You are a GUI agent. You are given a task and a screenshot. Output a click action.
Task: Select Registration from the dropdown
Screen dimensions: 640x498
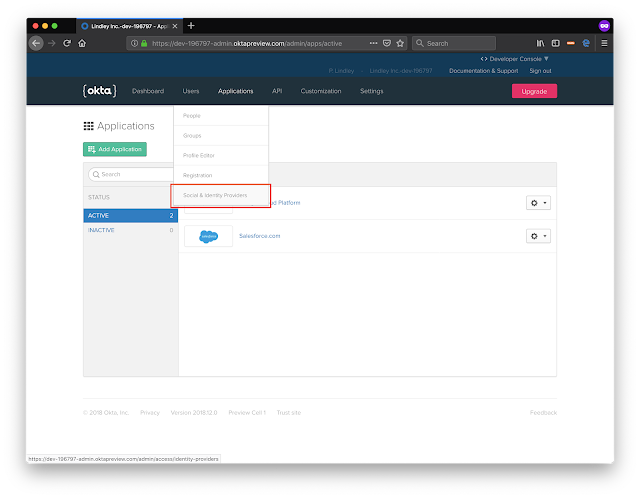click(x=221, y=176)
